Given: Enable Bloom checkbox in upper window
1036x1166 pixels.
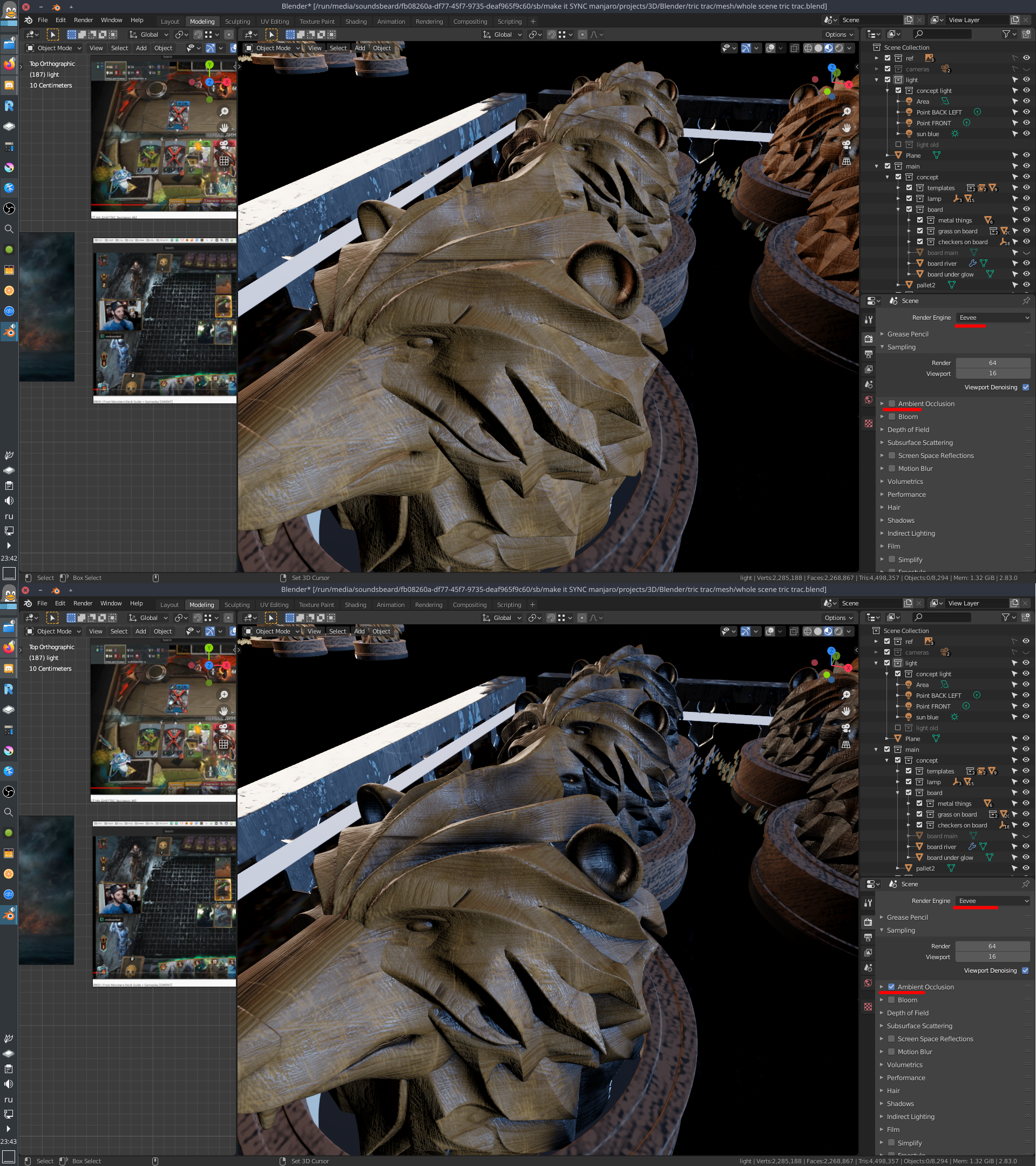Looking at the screenshot, I should coord(892,416).
